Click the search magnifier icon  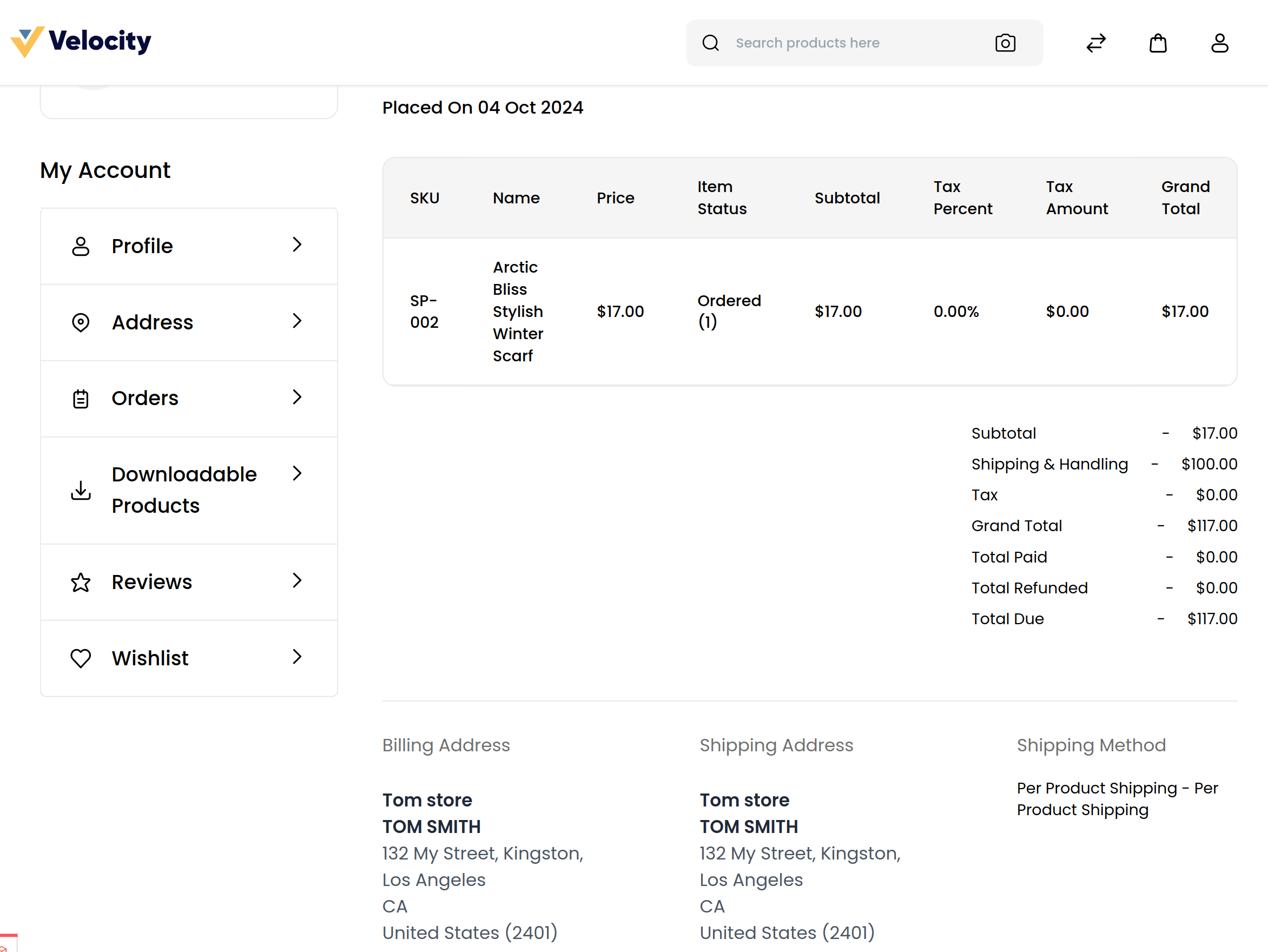point(710,43)
